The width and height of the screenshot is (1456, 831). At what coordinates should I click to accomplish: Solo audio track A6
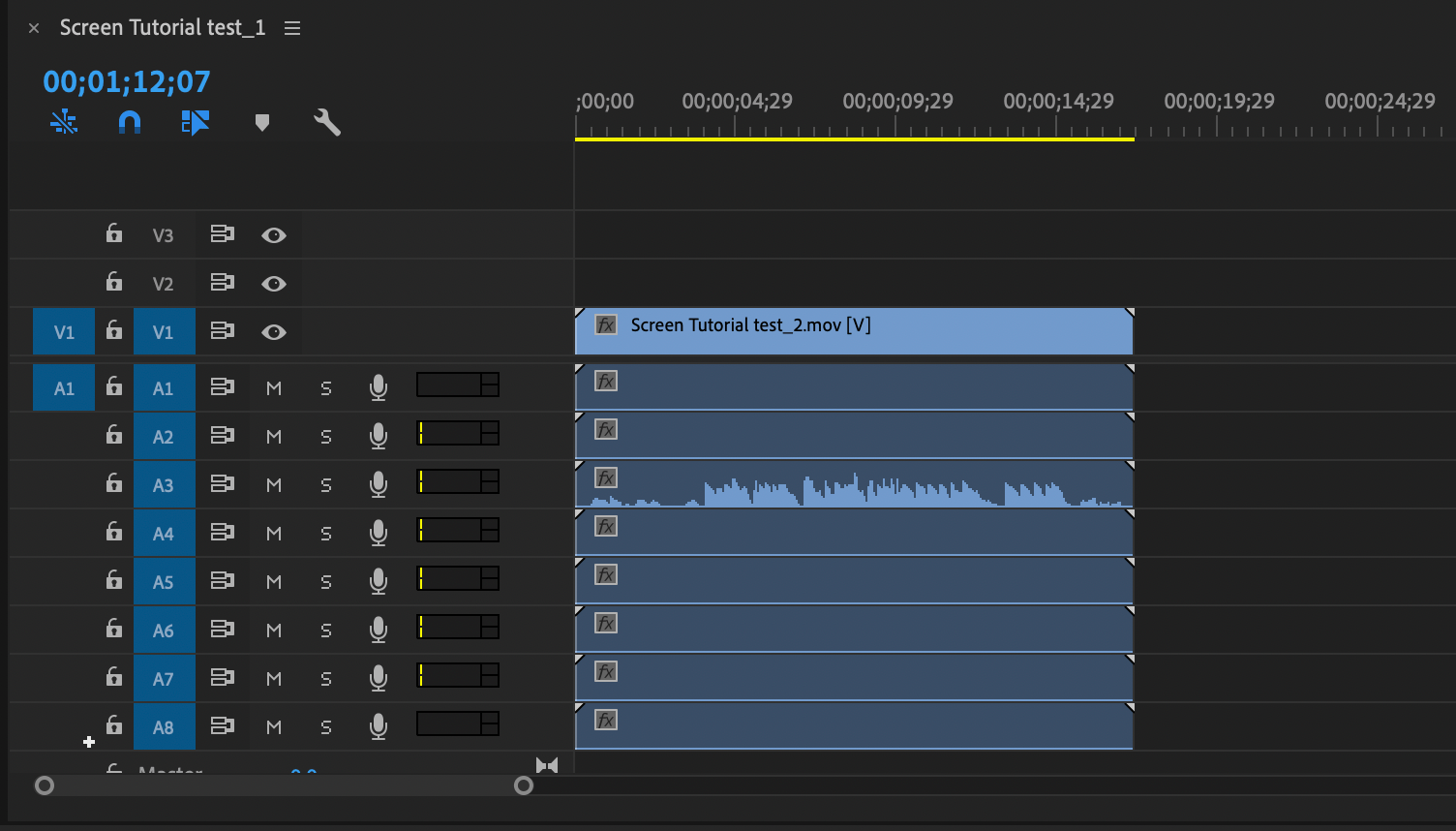tap(325, 628)
